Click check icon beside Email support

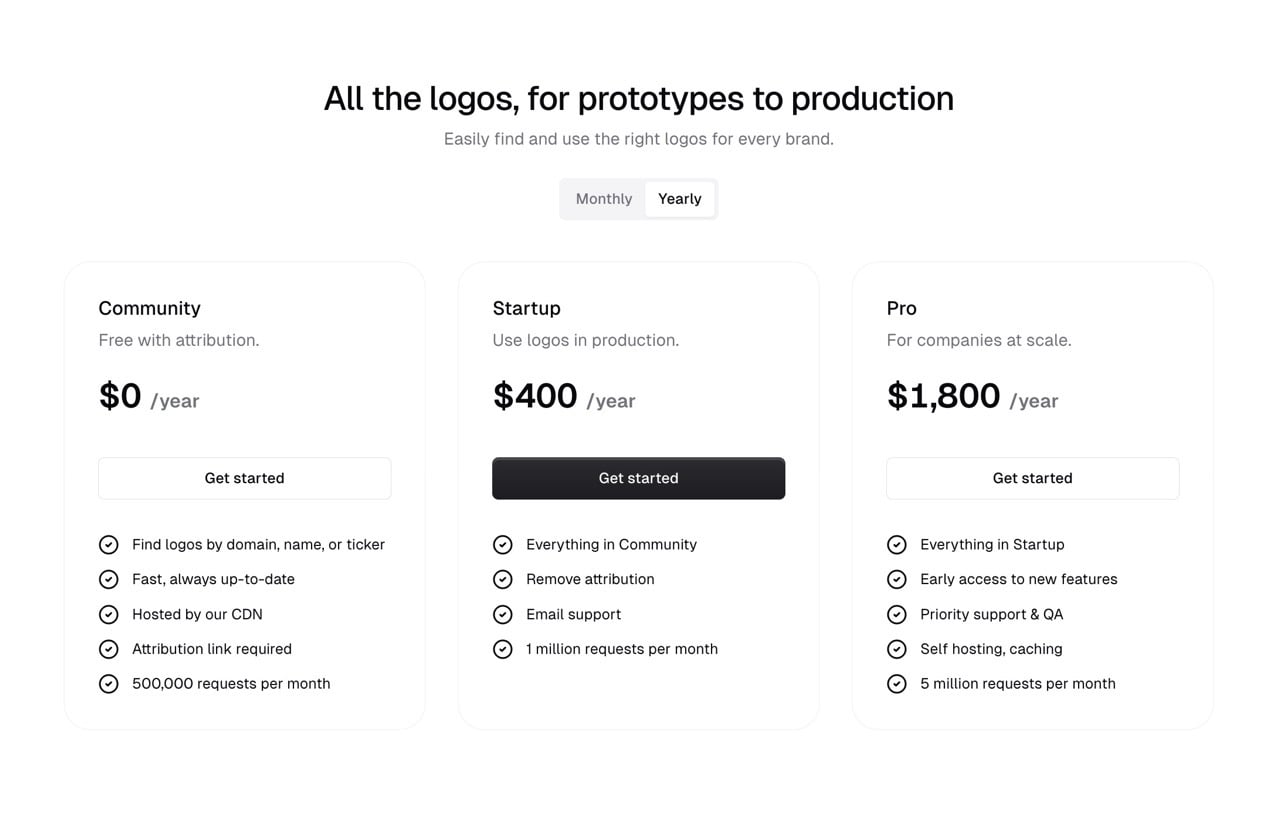503,615
